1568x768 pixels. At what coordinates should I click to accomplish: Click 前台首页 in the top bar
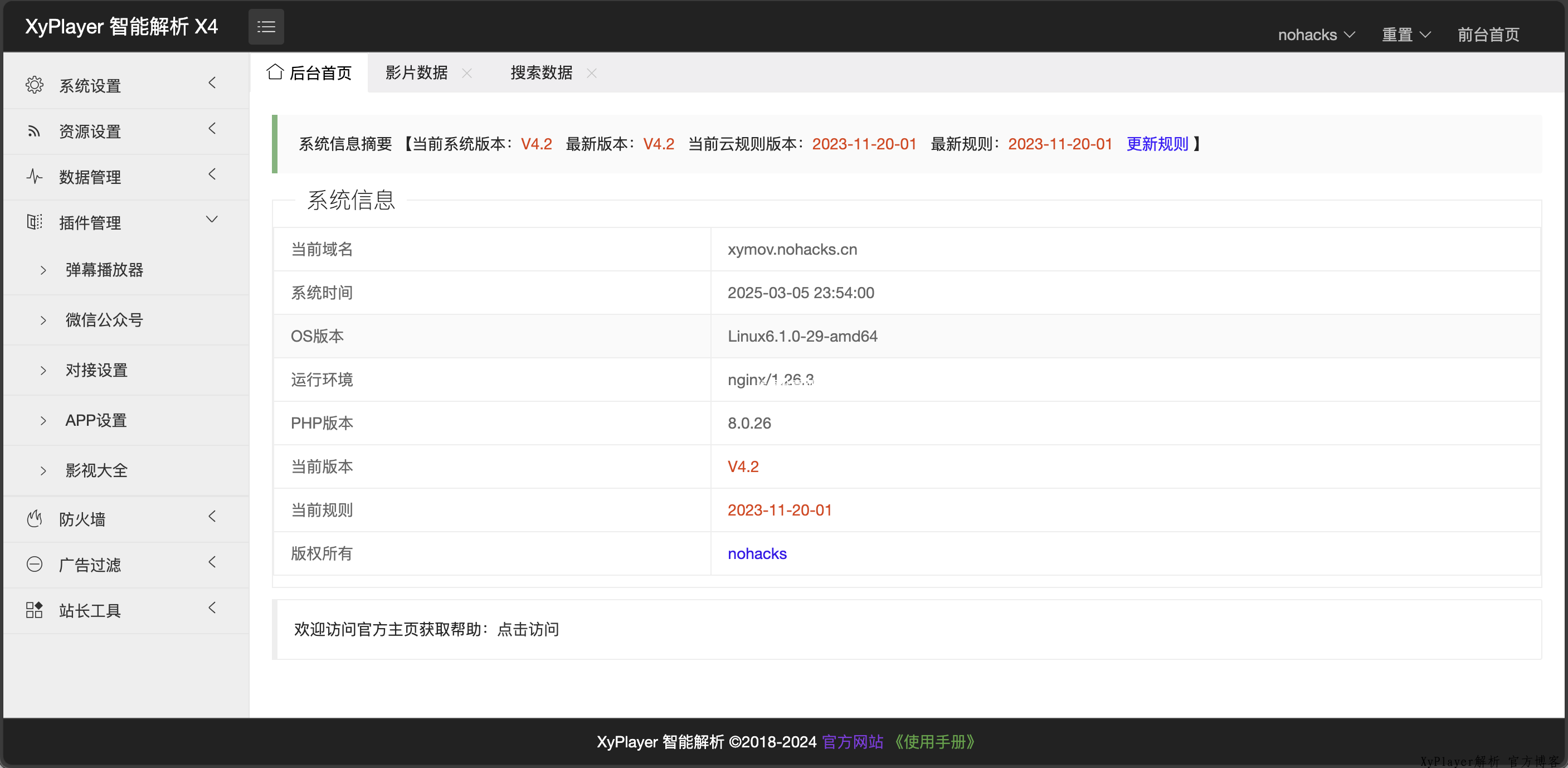coord(1488,35)
